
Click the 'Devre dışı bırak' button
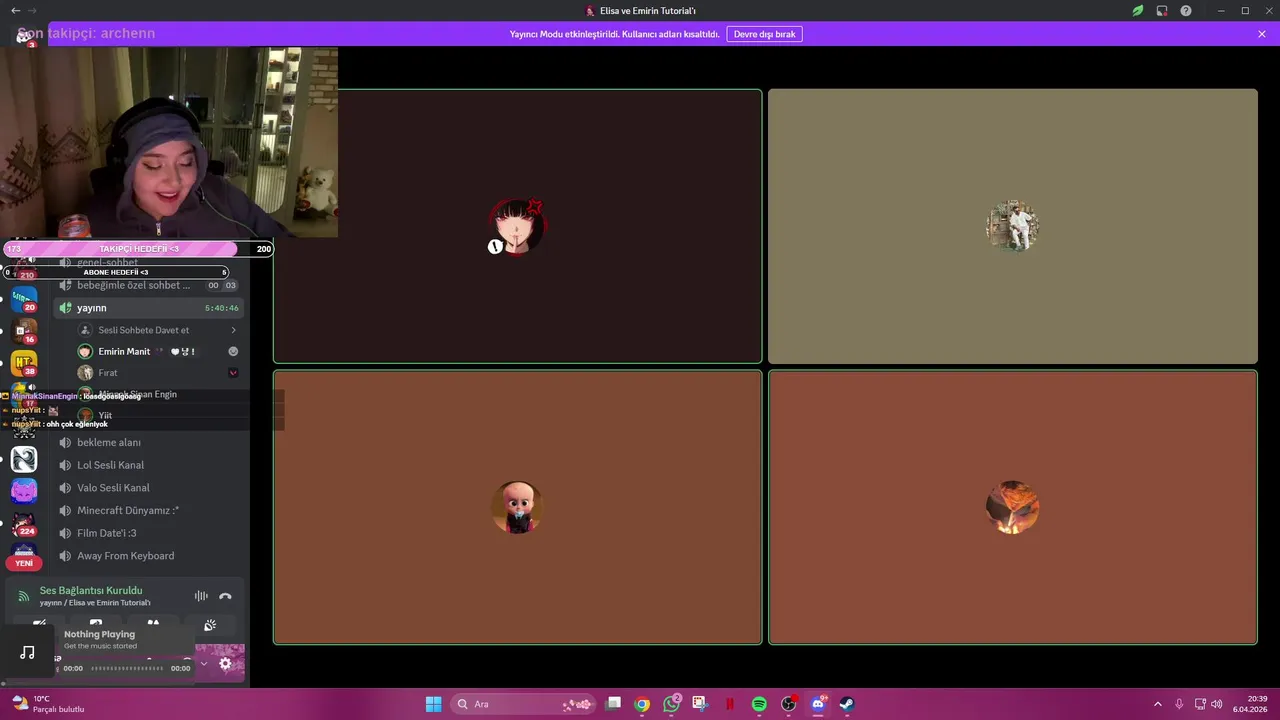tap(764, 34)
